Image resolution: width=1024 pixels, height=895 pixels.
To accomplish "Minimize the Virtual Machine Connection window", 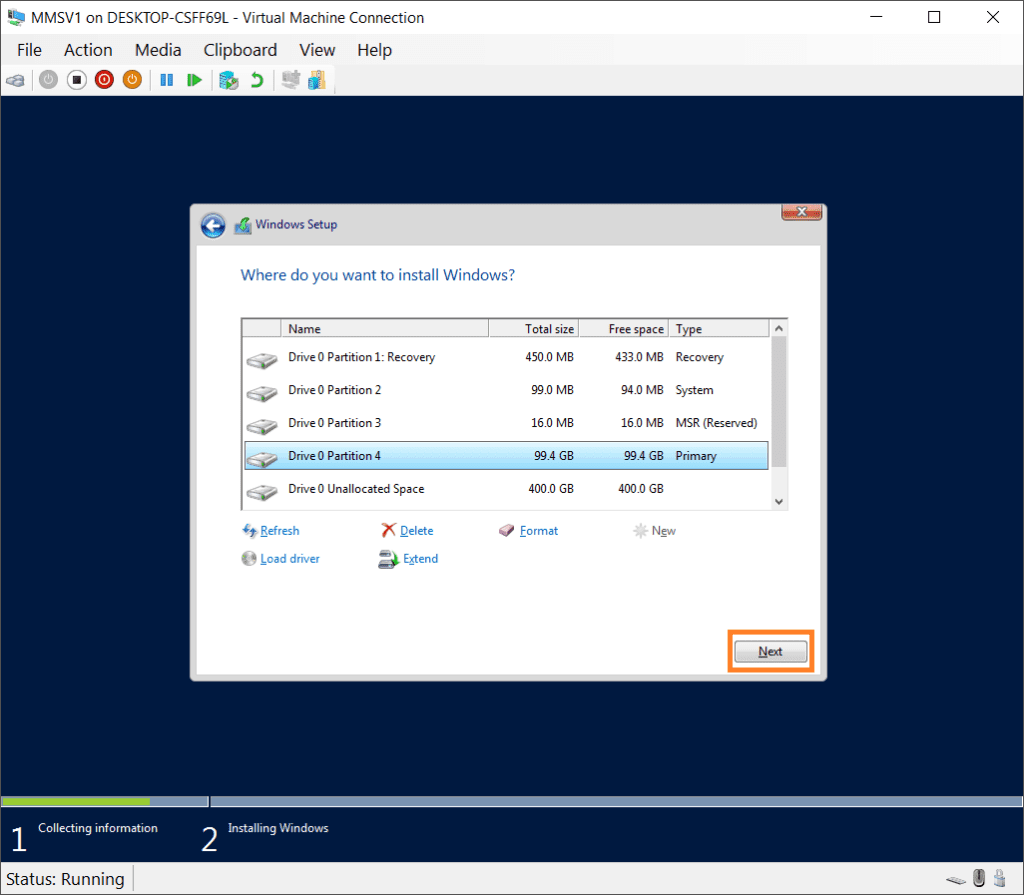I will [876, 18].
